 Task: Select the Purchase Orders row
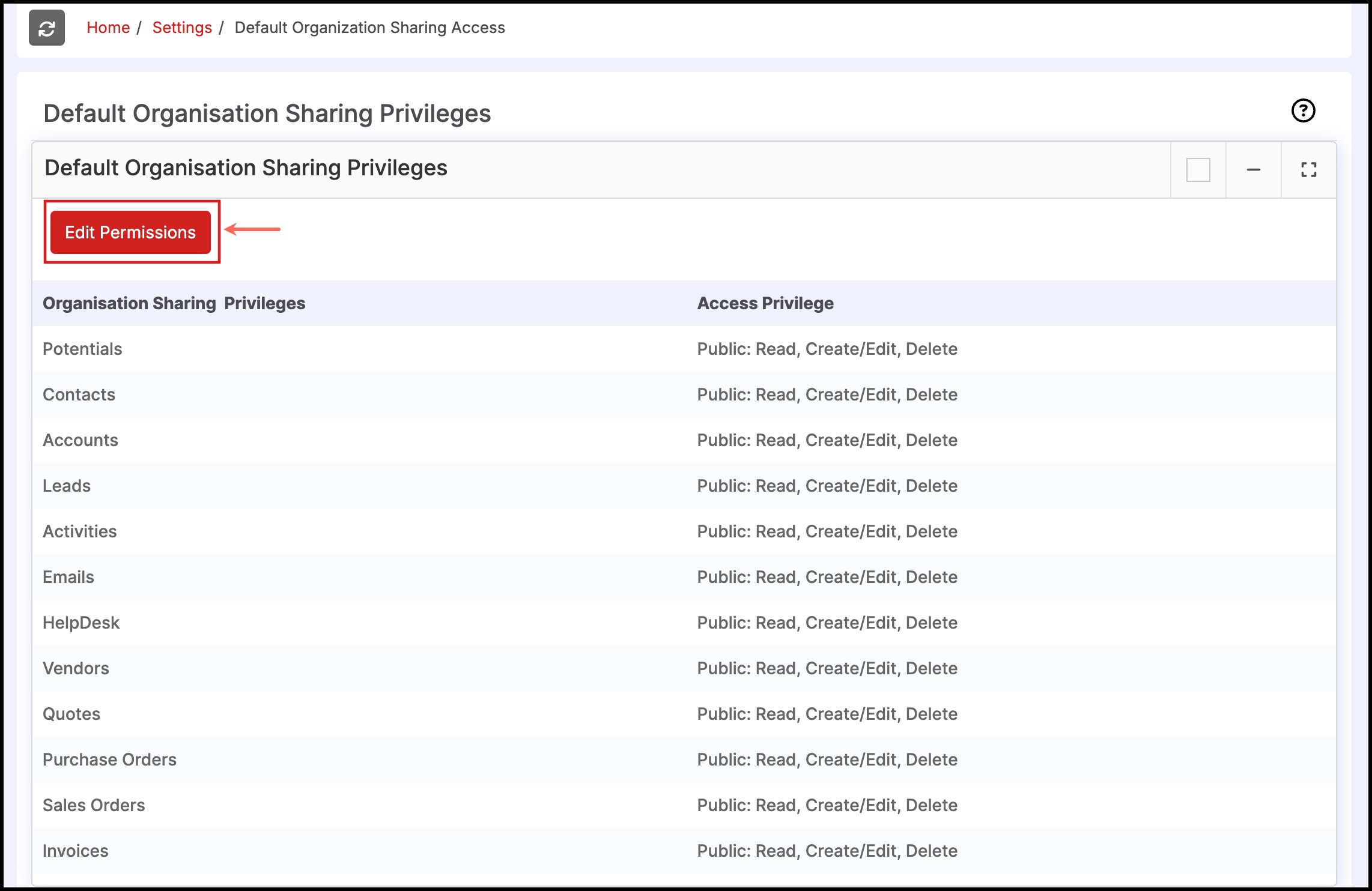[109, 760]
